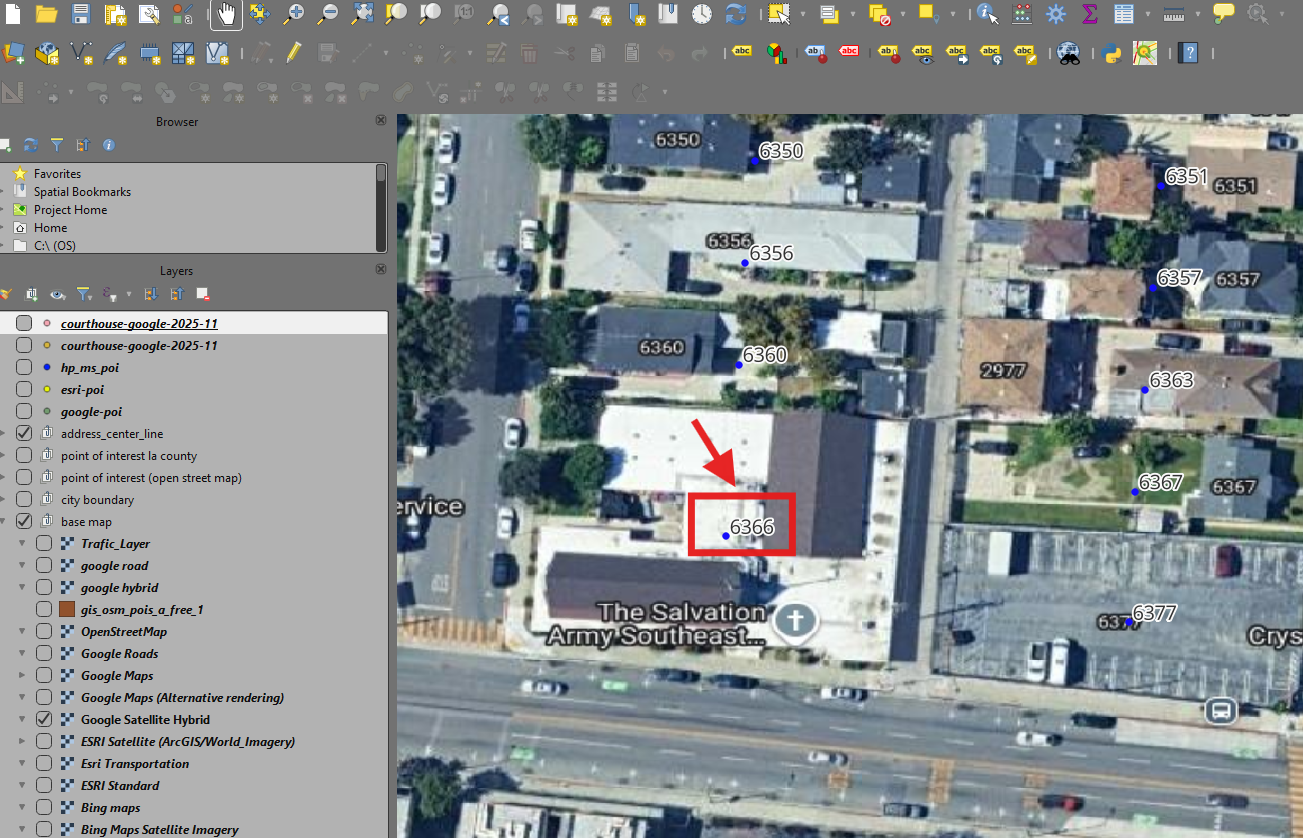Open the Python Console icon
The image size is (1303, 838).
coord(1111,53)
